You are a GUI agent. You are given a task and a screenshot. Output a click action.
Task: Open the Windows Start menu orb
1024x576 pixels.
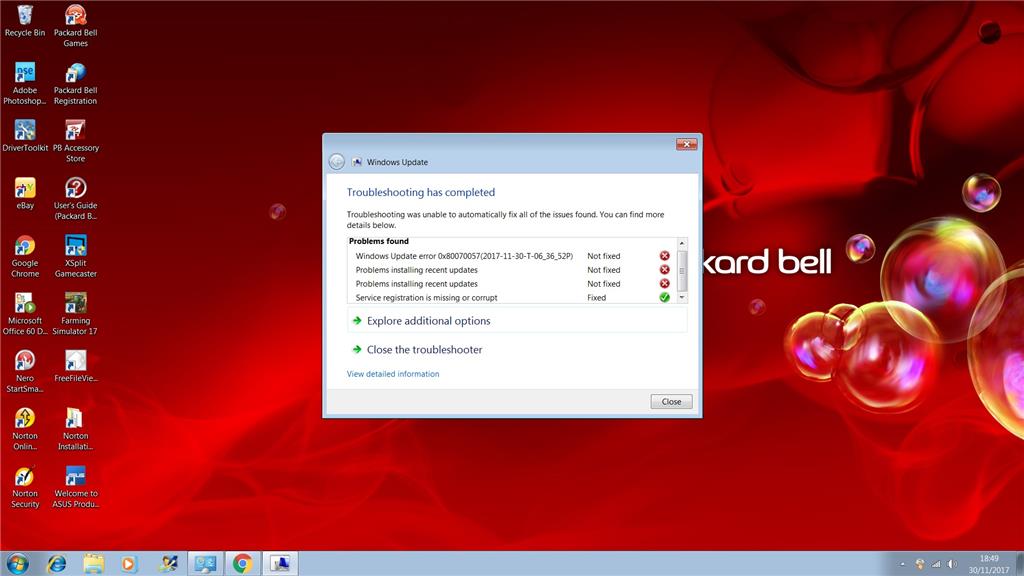click(18, 563)
